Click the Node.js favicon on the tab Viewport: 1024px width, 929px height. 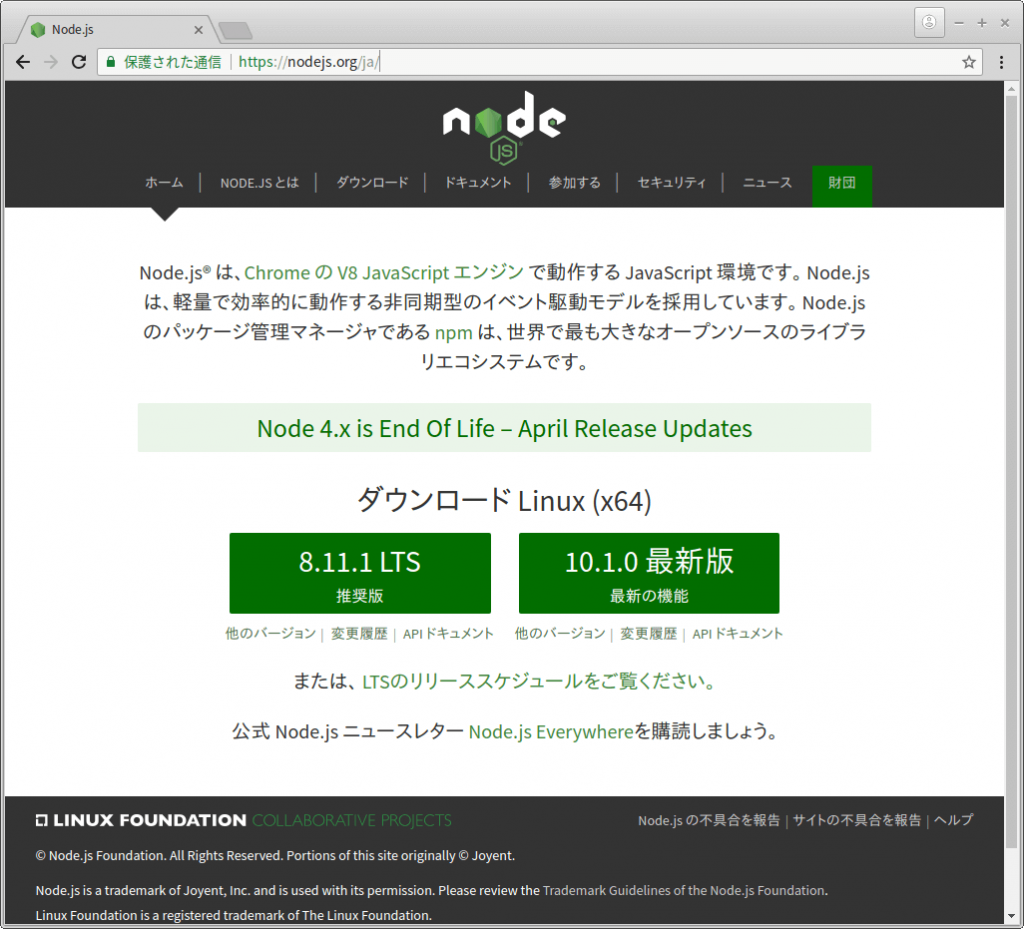coord(38,29)
